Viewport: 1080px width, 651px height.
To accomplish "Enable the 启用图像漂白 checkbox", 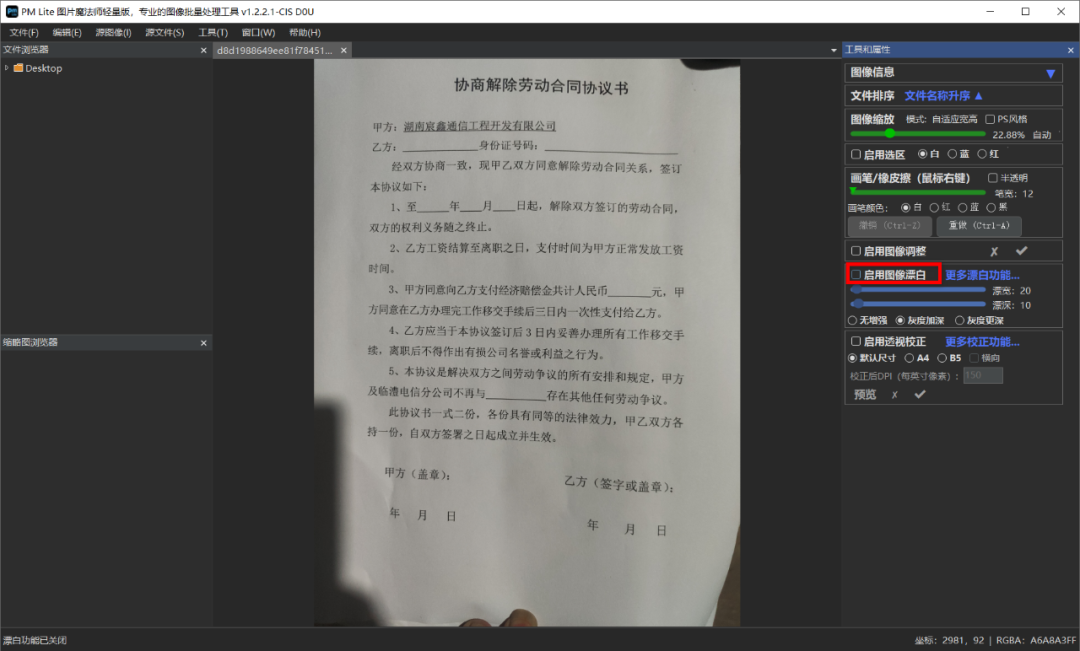I will [x=855, y=275].
